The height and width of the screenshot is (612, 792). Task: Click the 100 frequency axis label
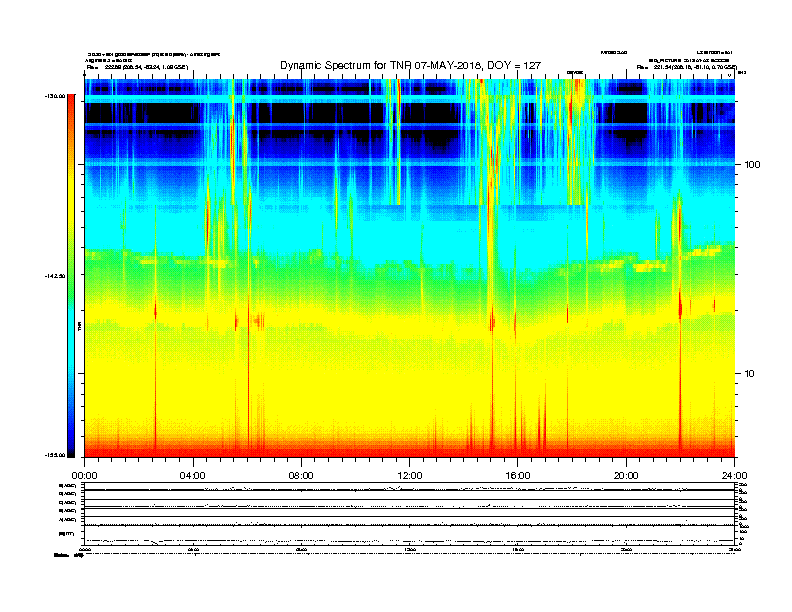coord(752,165)
